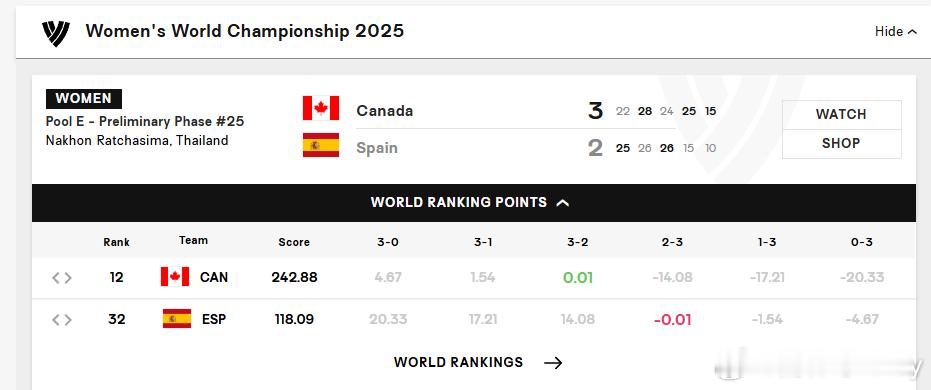This screenshot has width=931, height=390.
Task: Click the ESP flag in rankings table
Action: 177,319
